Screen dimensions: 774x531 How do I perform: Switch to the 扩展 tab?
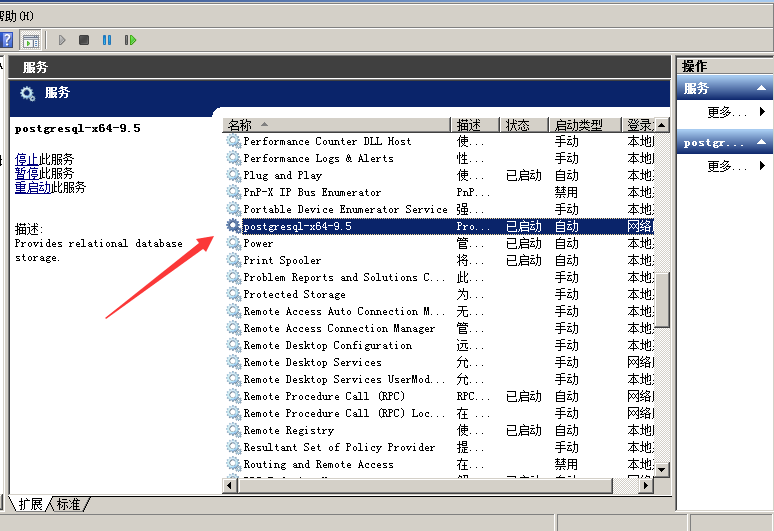click(x=30, y=504)
